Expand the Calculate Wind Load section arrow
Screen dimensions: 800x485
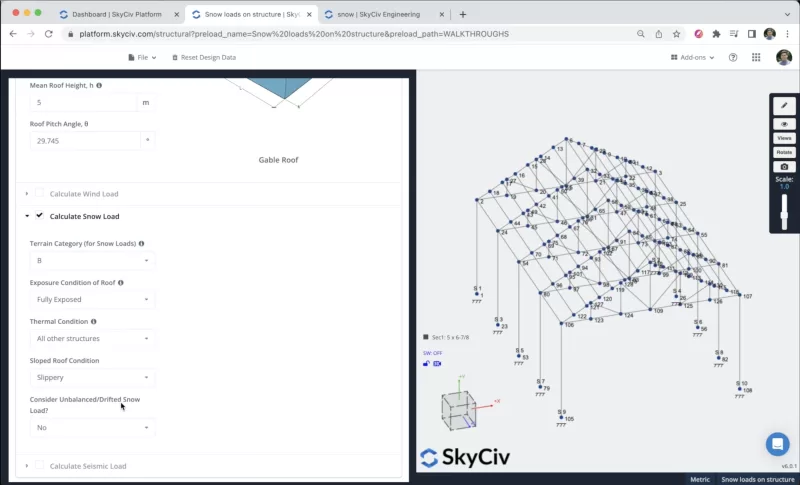(27, 194)
